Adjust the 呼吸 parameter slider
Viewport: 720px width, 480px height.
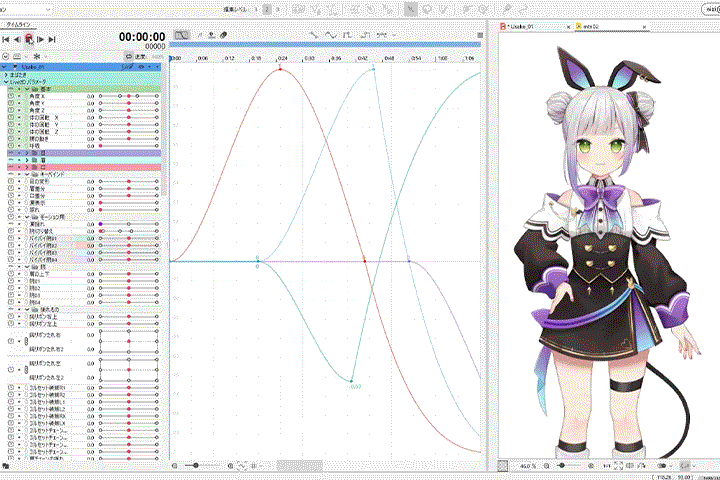coord(129,146)
